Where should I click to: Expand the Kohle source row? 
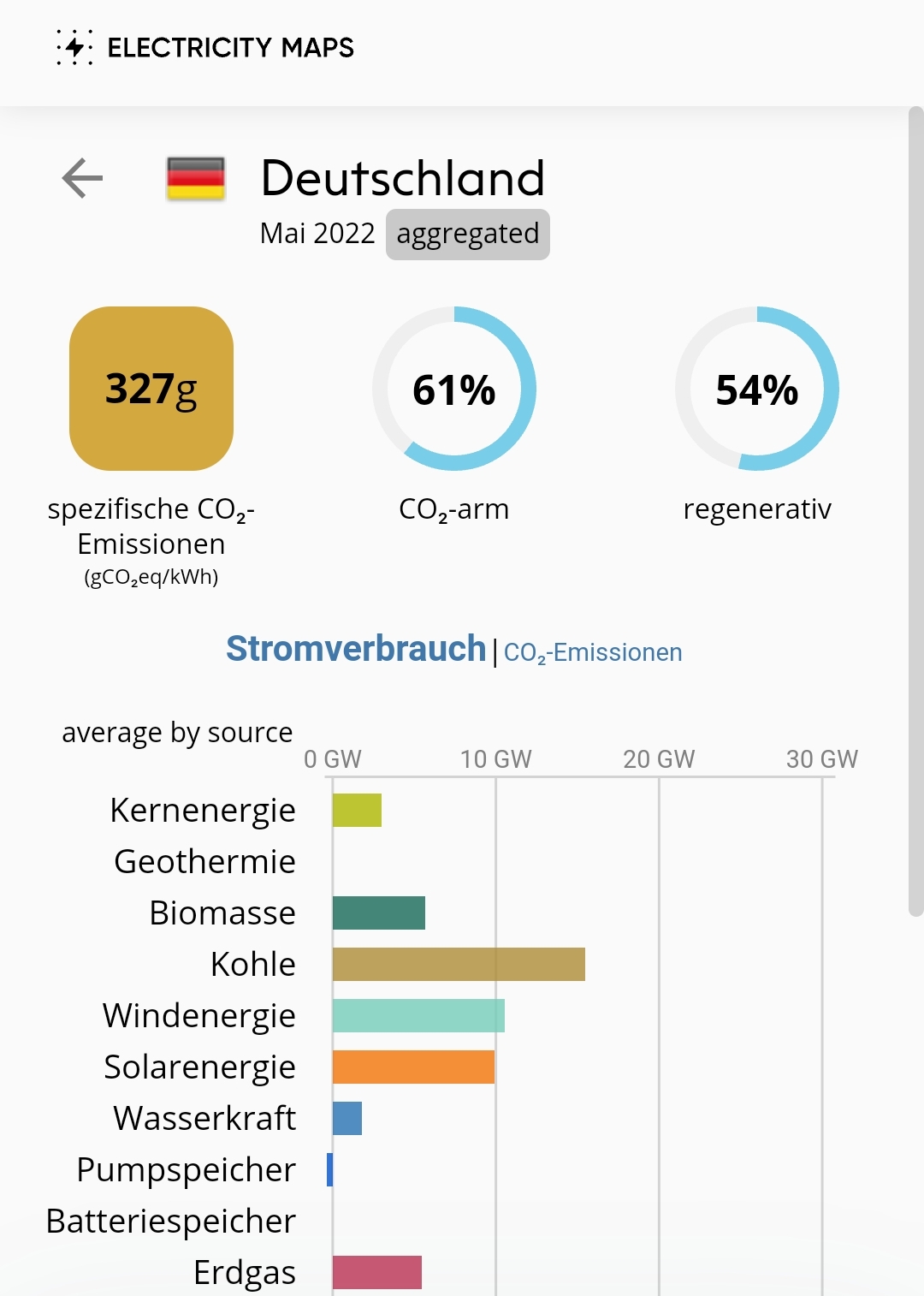click(251, 964)
